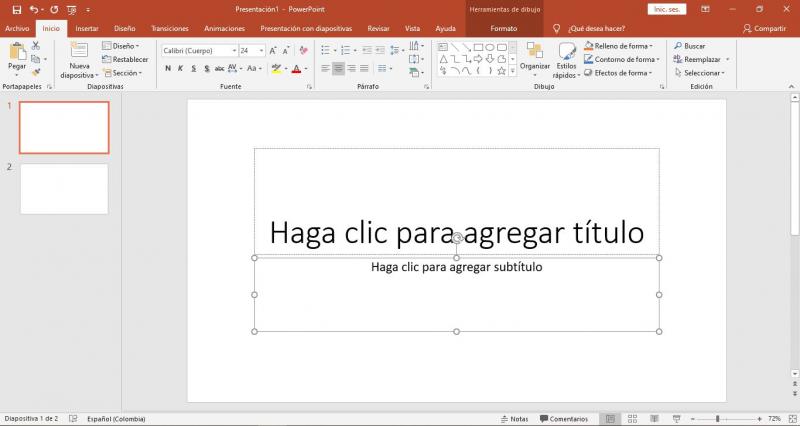
Task: Start the slideshow from the quick access toolbar icon
Action: click(72, 9)
